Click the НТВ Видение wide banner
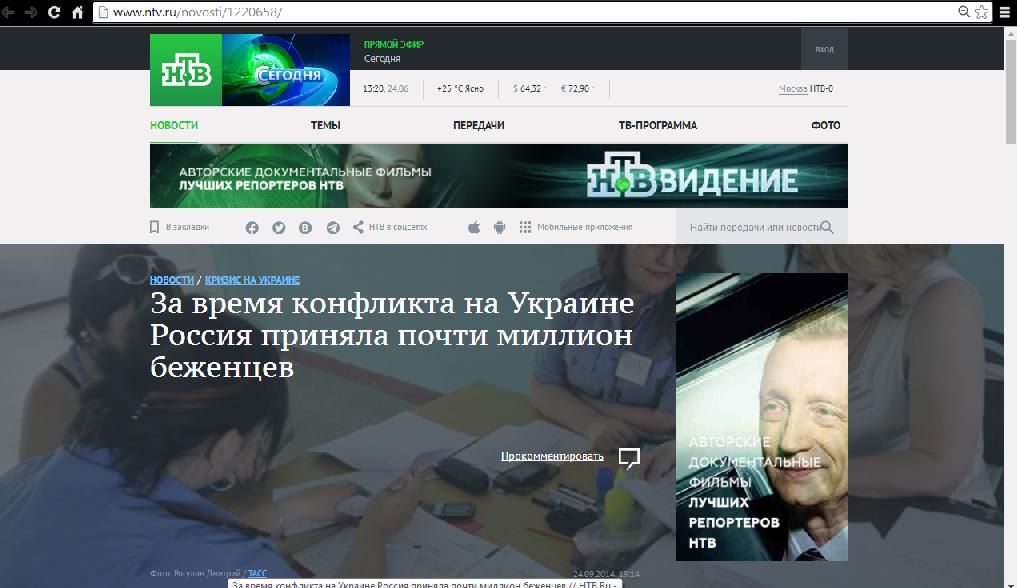Viewport: 1017px width, 588px height. 499,176
